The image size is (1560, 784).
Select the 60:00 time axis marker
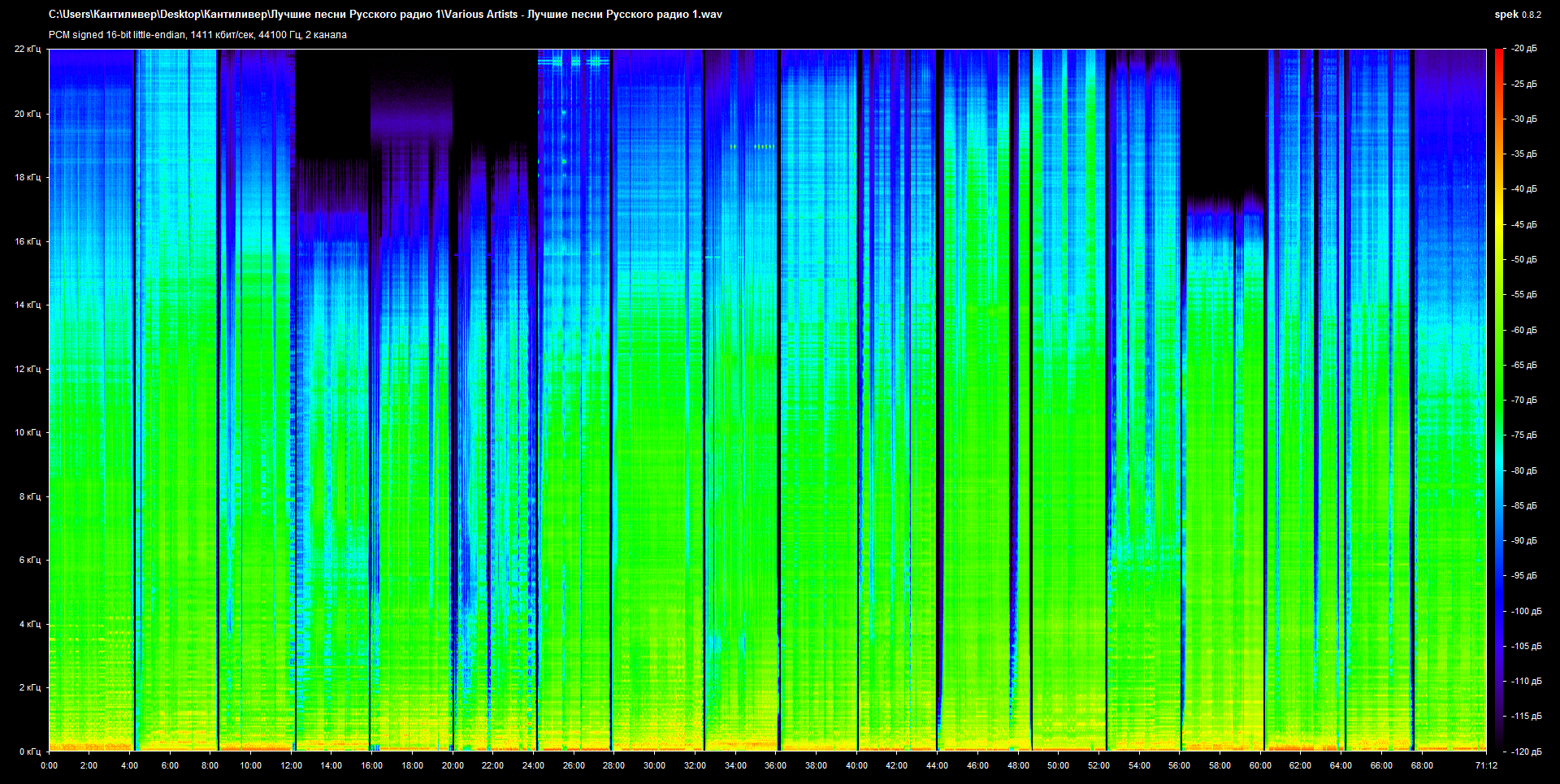(1259, 765)
